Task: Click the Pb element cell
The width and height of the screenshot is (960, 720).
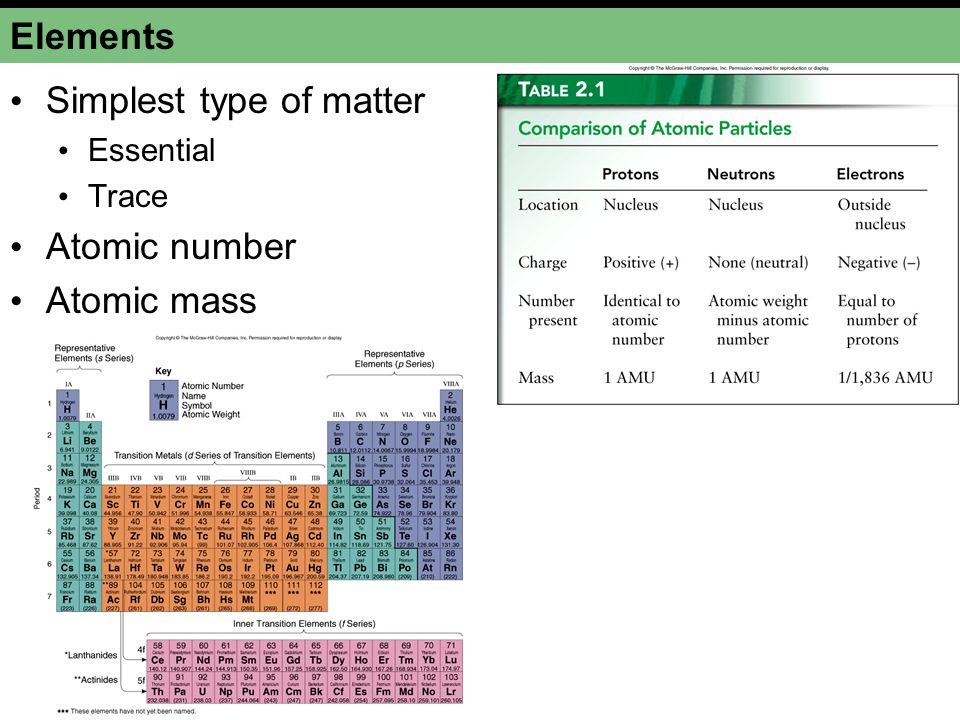Action: (x=360, y=564)
